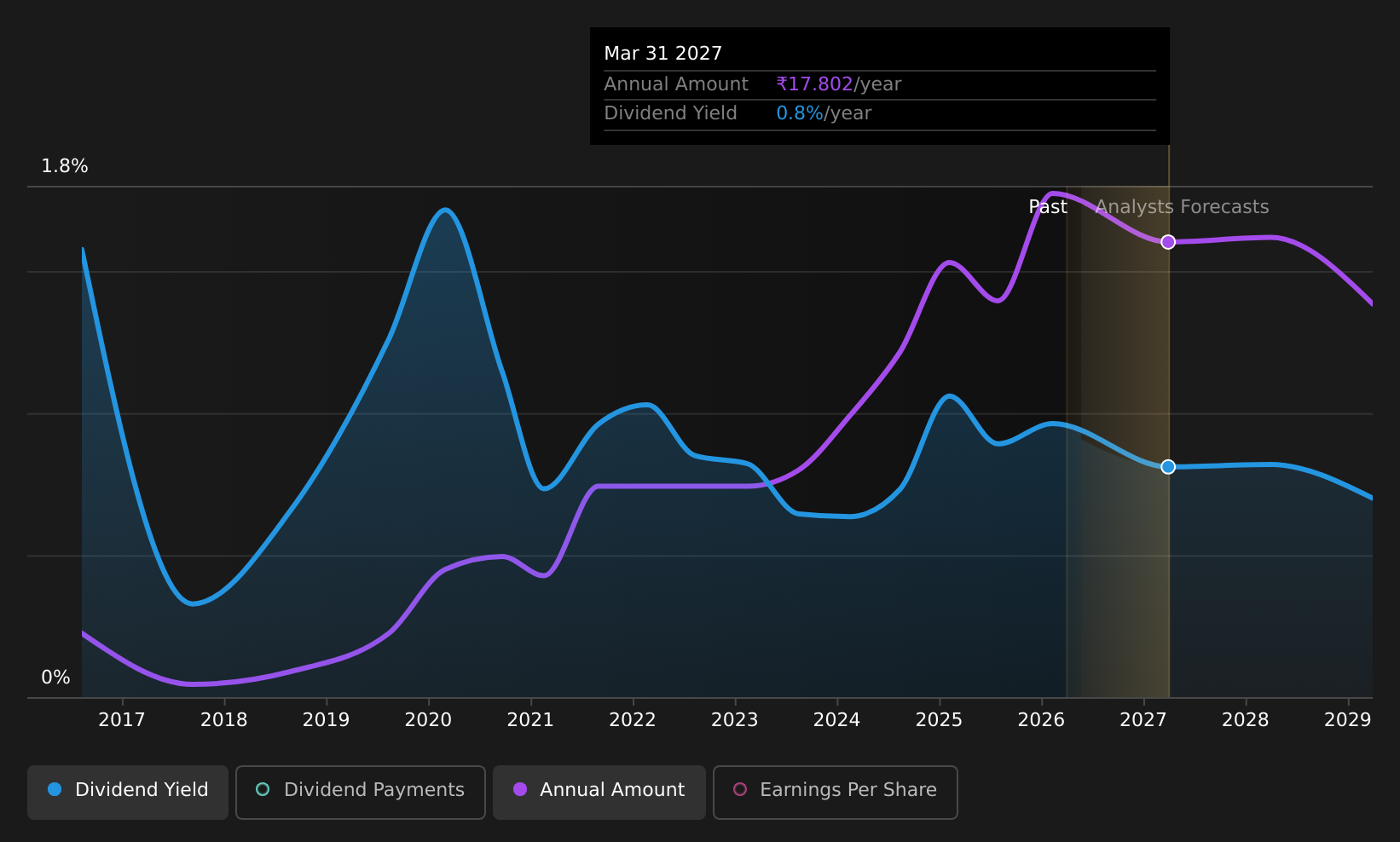The height and width of the screenshot is (842, 1400).
Task: Click the 2024 x-axis label
Action: [x=837, y=720]
